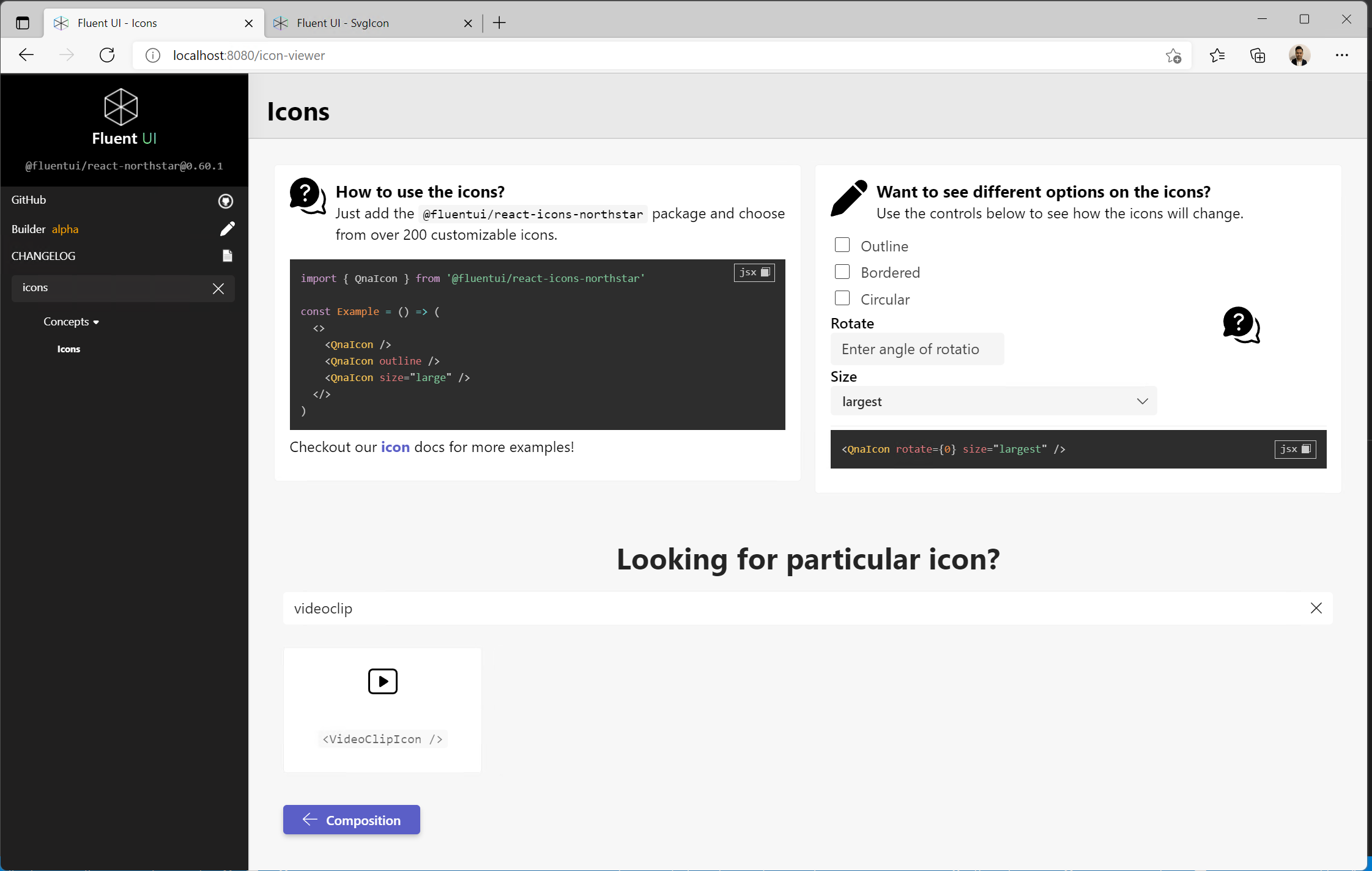This screenshot has width=1372, height=871.
Task: Open browser Collections
Action: [1258, 56]
